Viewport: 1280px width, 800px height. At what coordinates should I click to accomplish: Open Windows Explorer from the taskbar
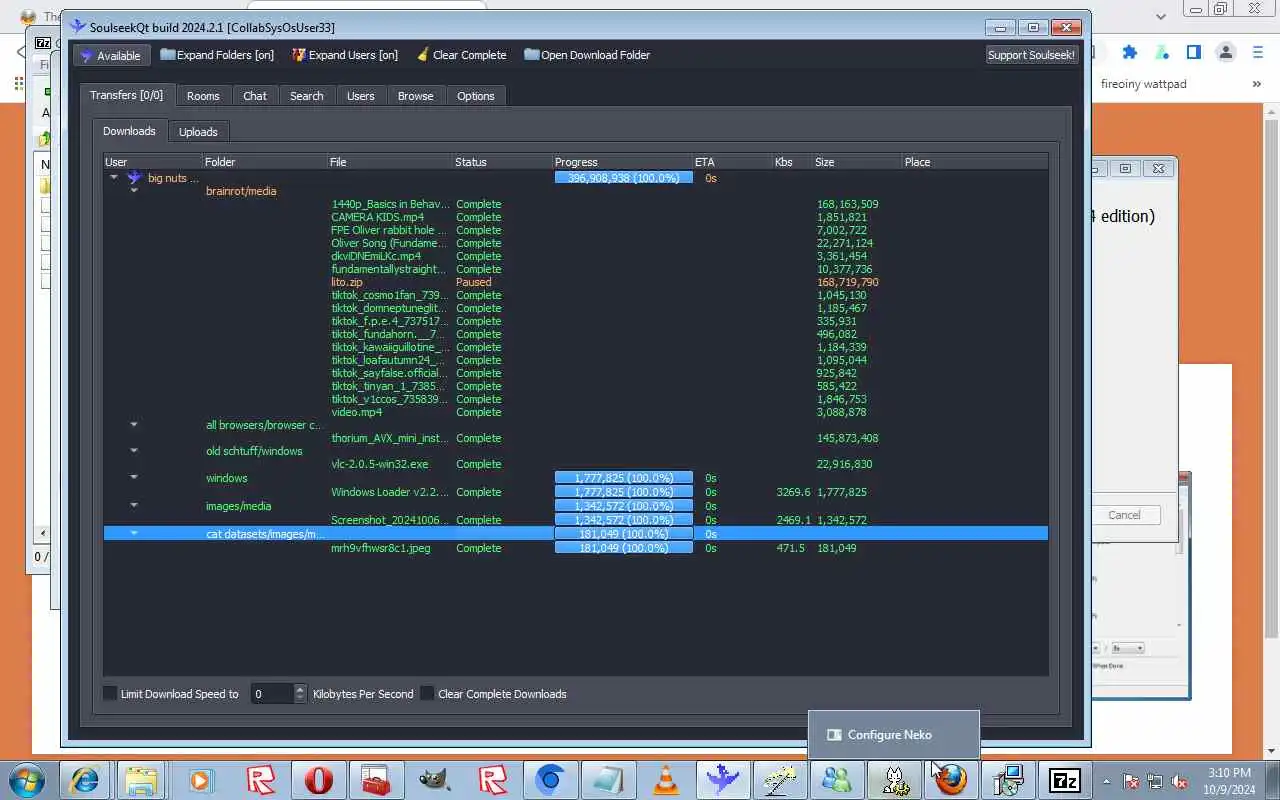(x=142, y=780)
